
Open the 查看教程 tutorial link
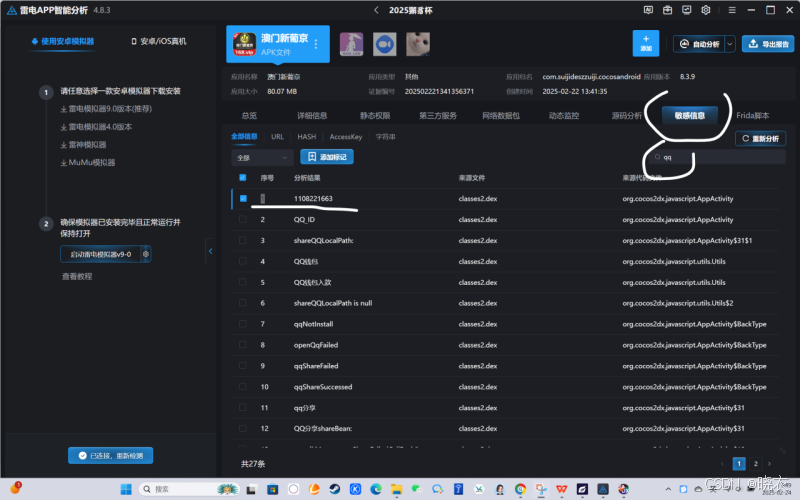coord(77,276)
